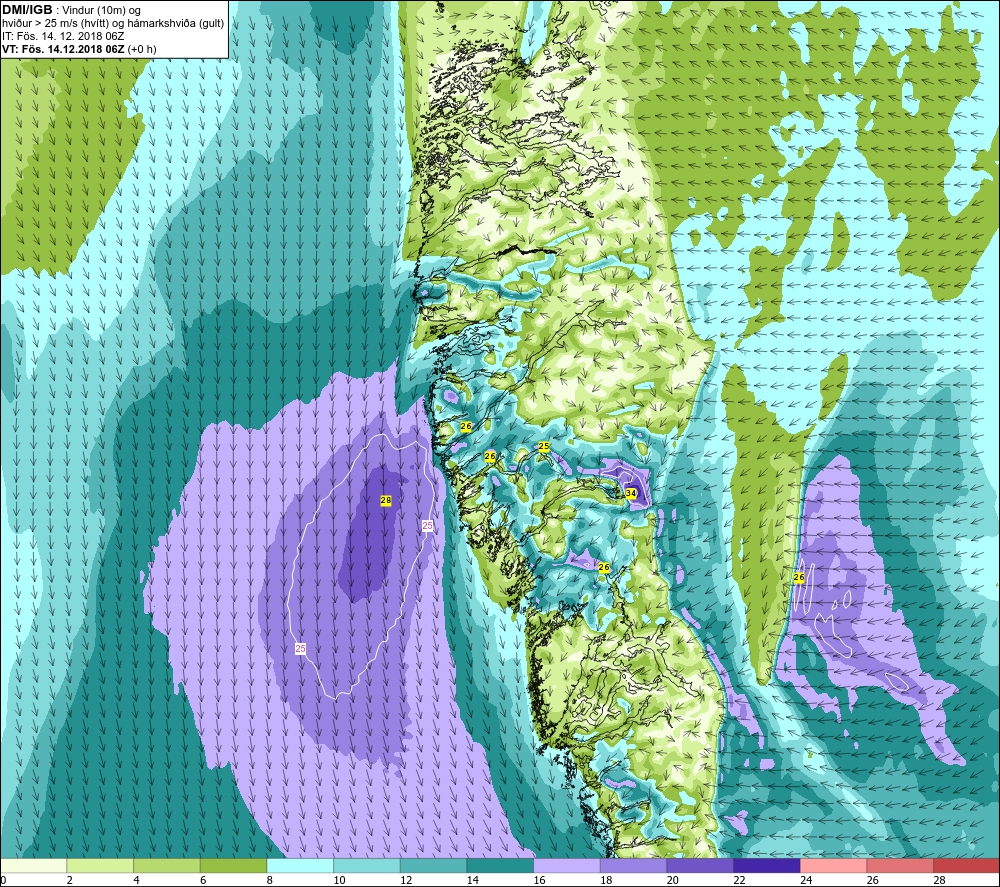Image resolution: width=1000 pixels, height=887 pixels.
Task: Click the 'VT: Fös. 14.12.2018 06Z' valid time
Action: (x=63, y=49)
